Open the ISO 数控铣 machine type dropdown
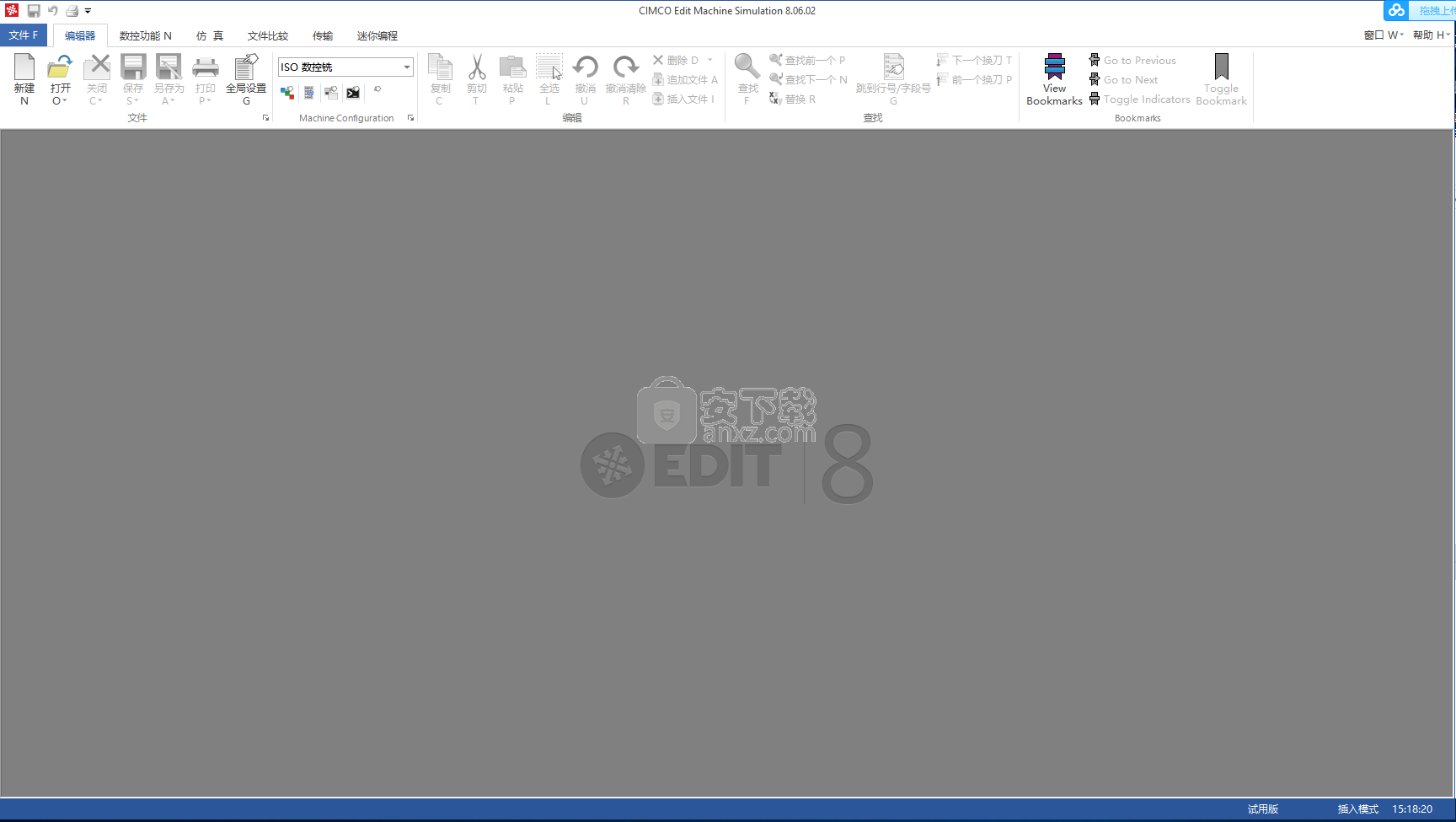This screenshot has height=822, width=1456. [407, 67]
